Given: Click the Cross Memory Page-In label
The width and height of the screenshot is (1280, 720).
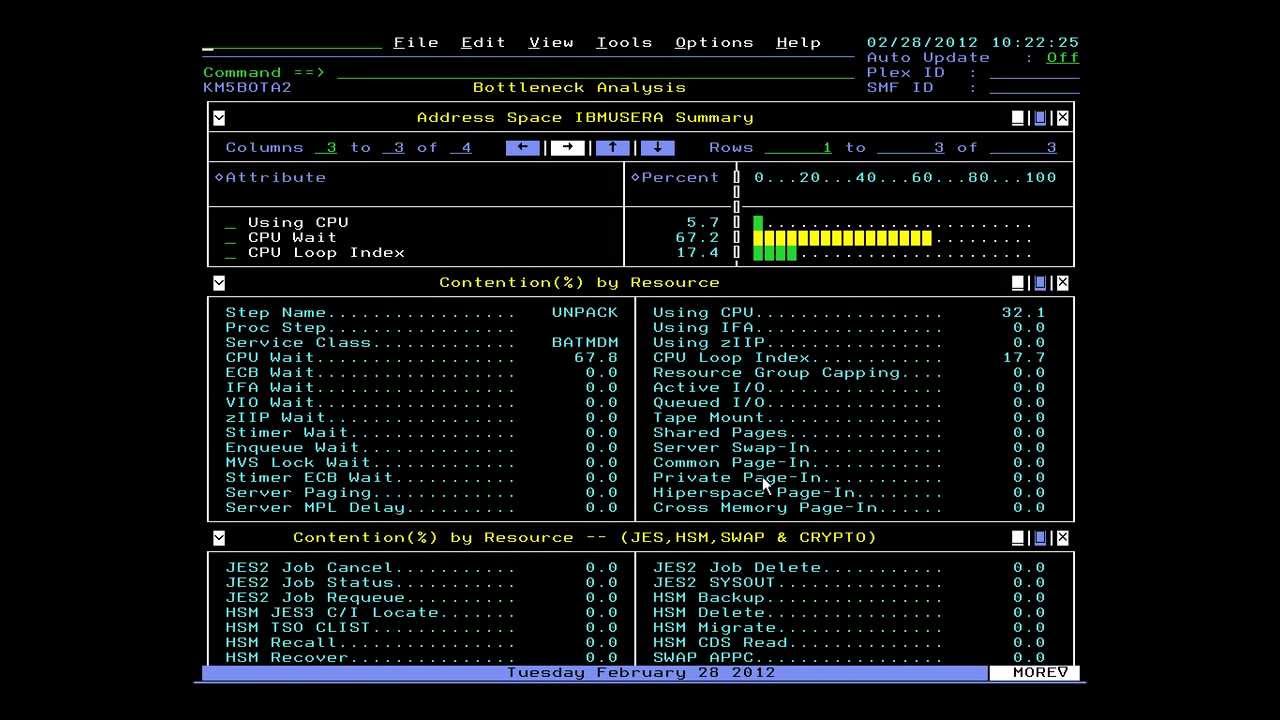Looking at the screenshot, I should [x=765, y=507].
